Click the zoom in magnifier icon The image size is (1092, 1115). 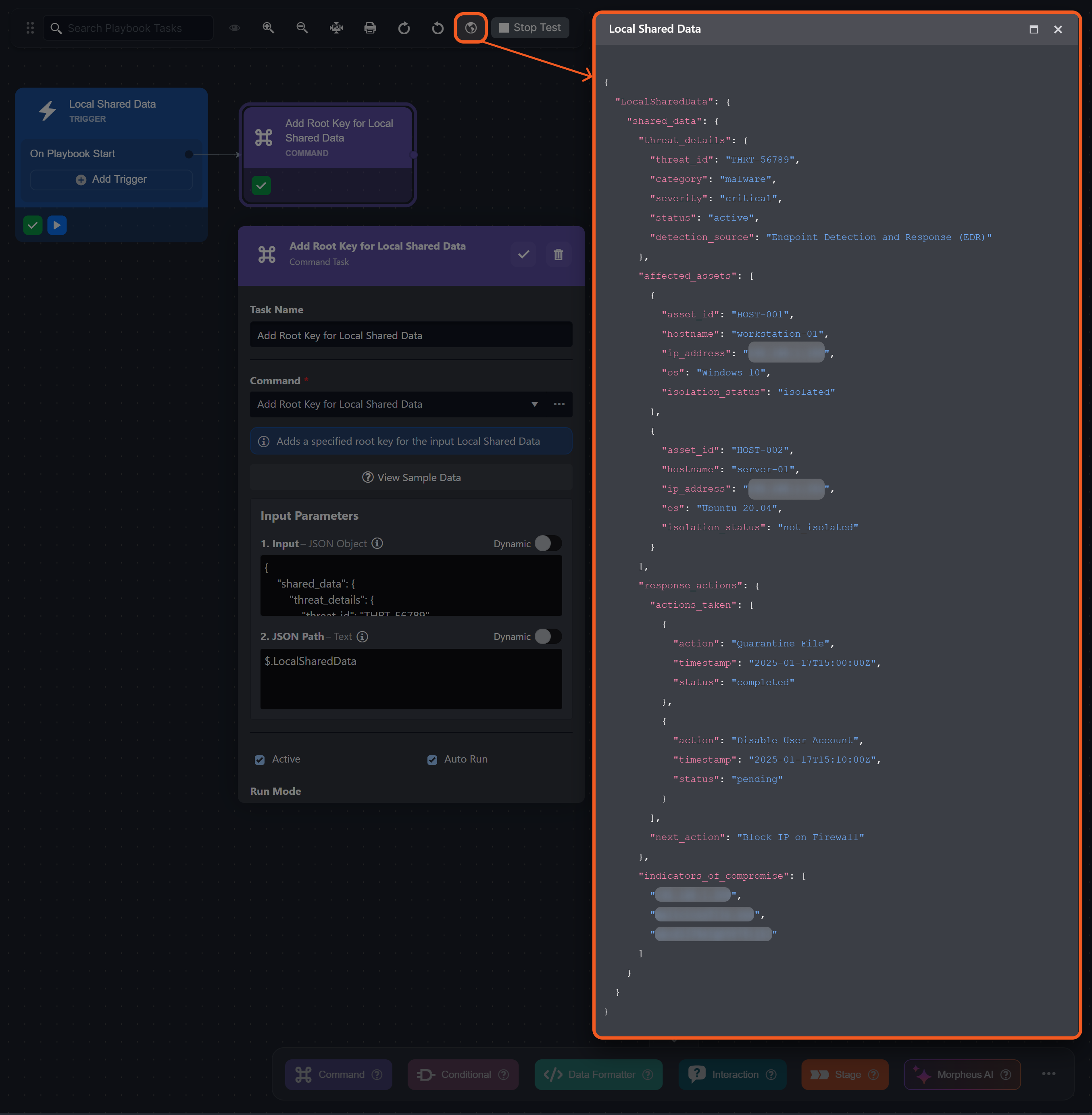point(268,27)
